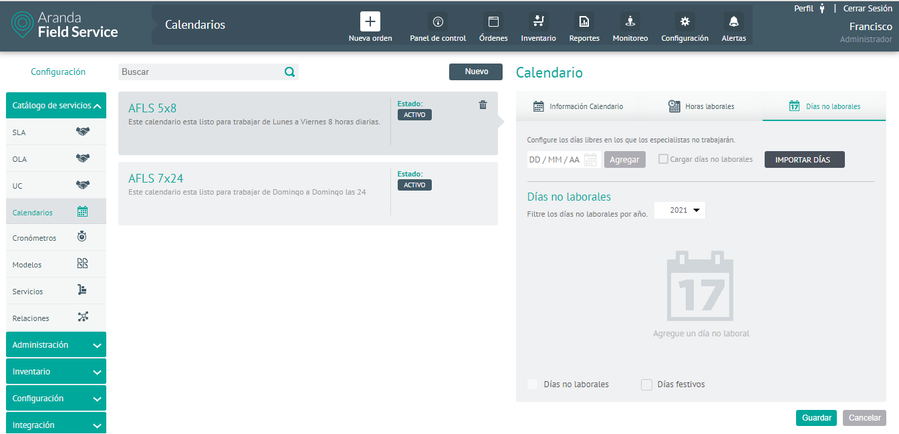The image size is (899, 434).
Task: Click the Guardar button
Action: (816, 418)
